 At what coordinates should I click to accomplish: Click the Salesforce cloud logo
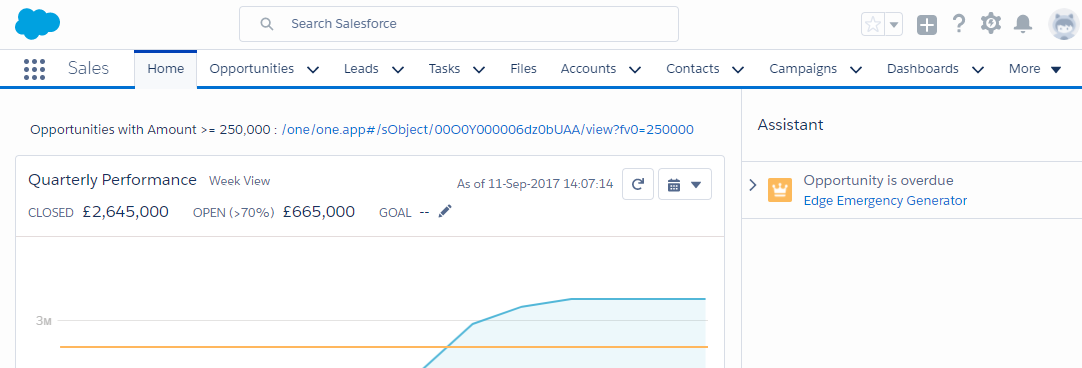[37, 24]
